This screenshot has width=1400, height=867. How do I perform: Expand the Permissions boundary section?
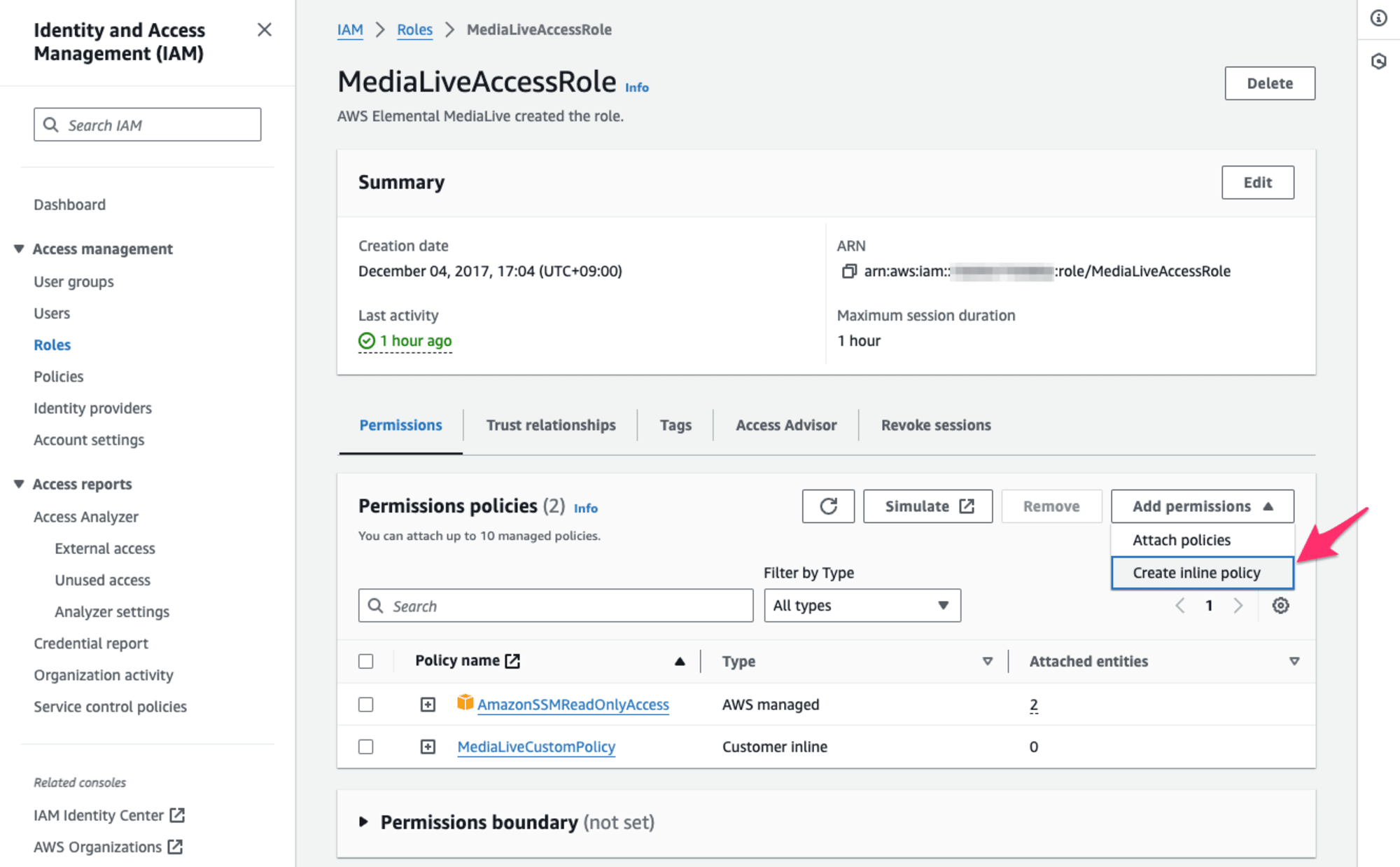363,821
